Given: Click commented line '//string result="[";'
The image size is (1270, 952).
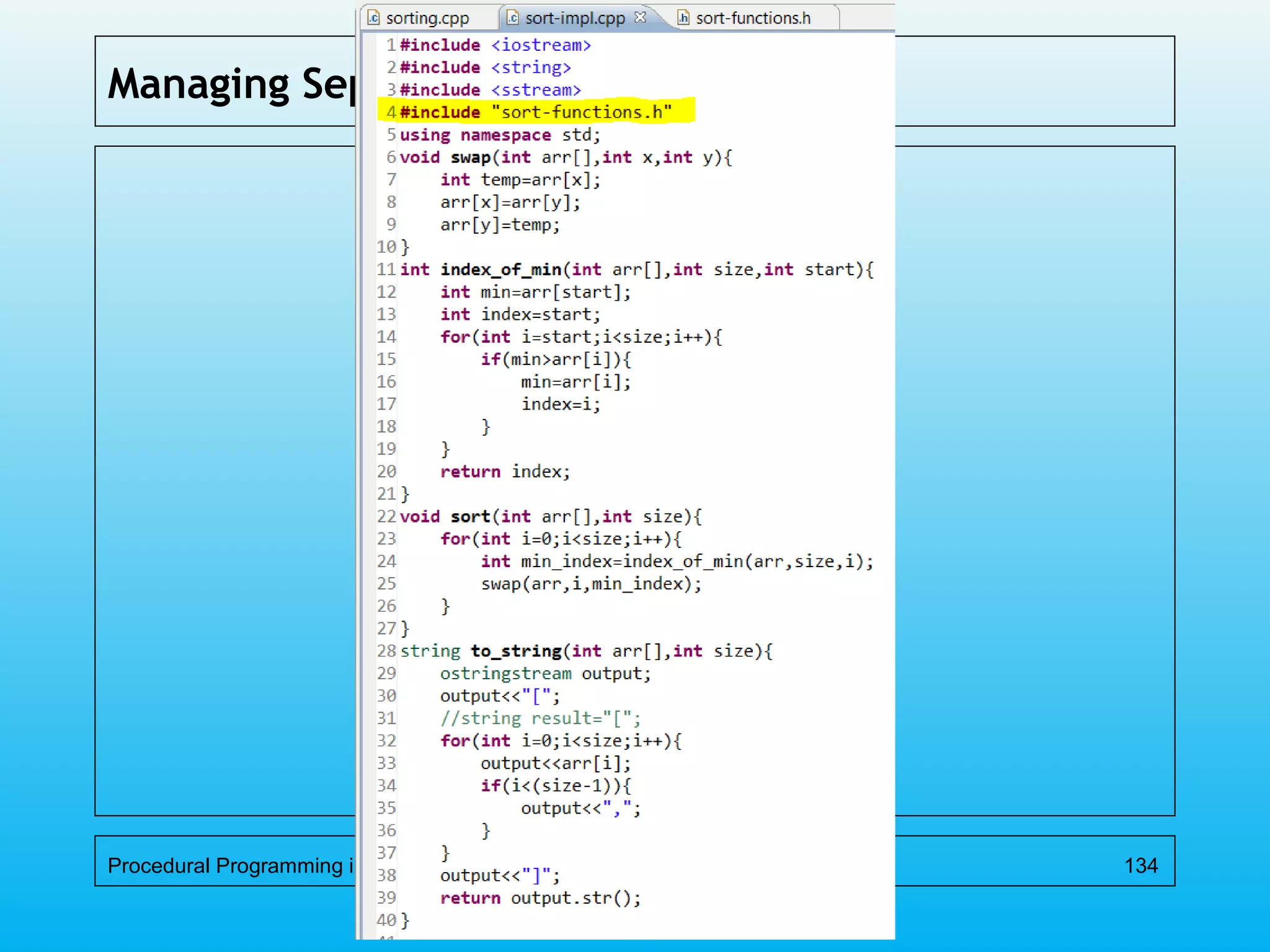Looking at the screenshot, I should (541, 718).
